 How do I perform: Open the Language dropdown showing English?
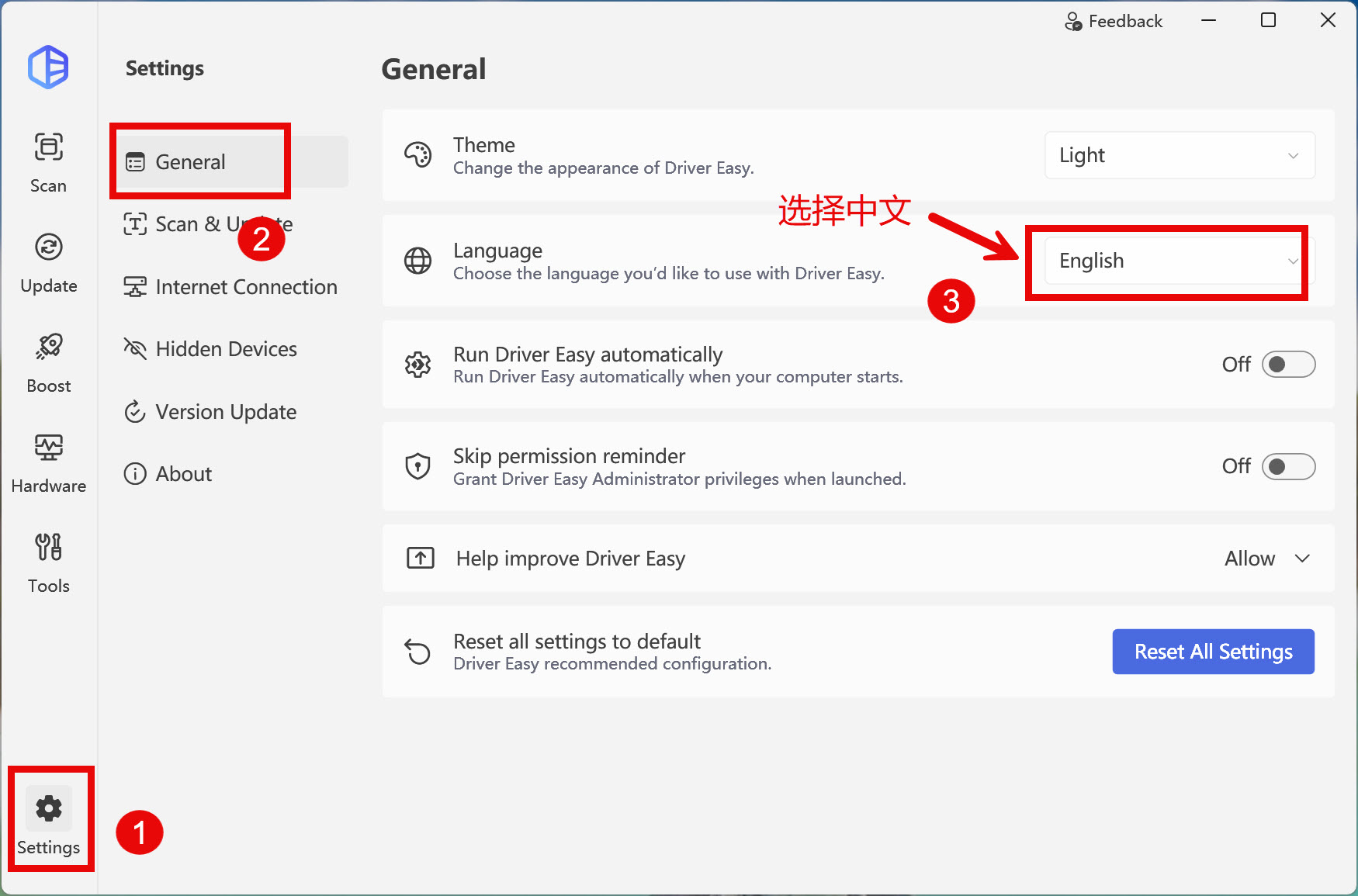click(1179, 261)
